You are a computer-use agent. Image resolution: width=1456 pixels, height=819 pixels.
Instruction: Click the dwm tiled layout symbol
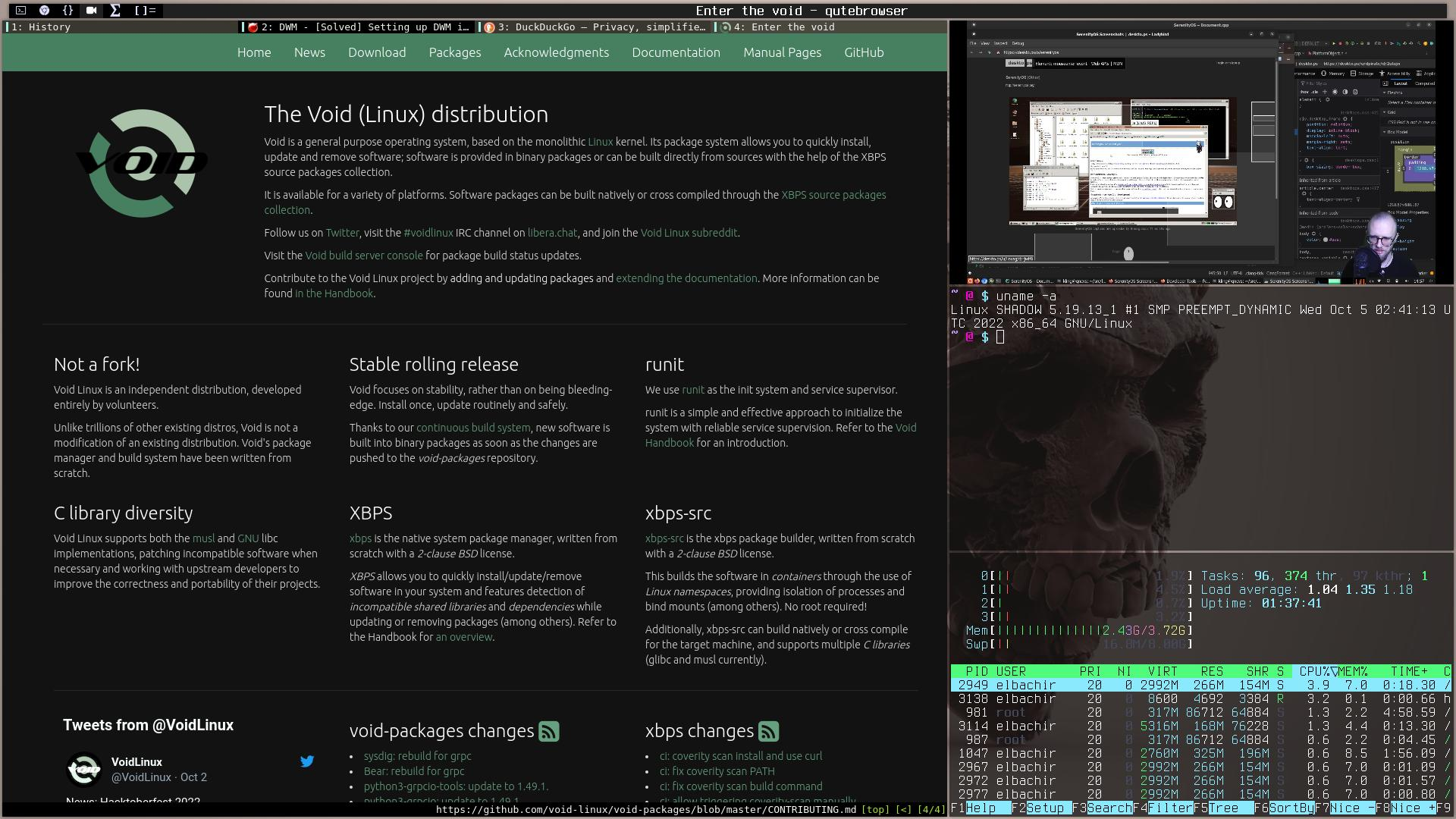145,11
